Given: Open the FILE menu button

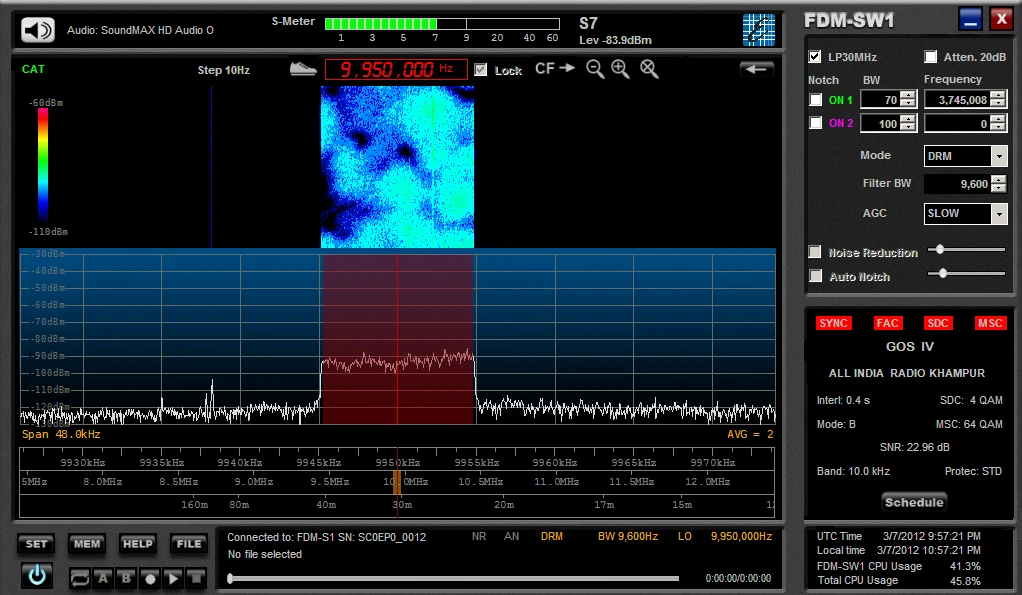Looking at the screenshot, I should tap(188, 544).
